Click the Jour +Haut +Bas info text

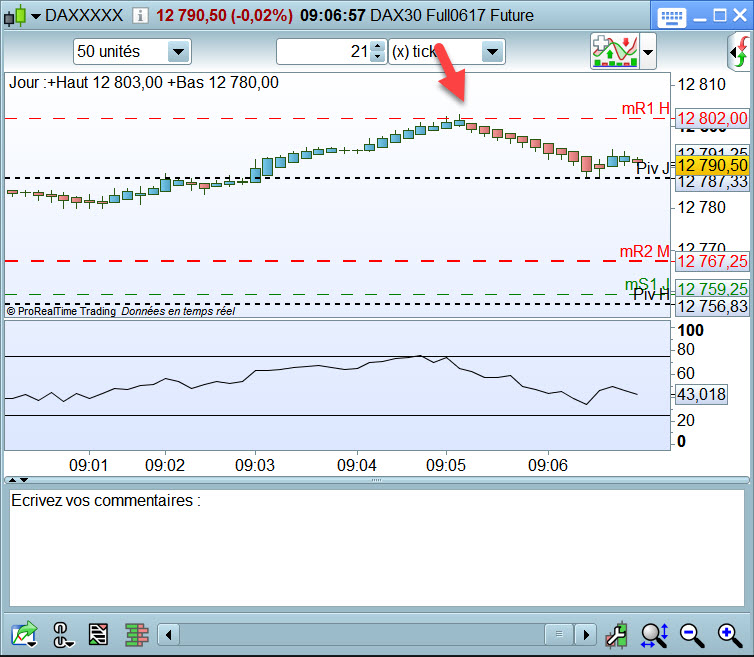[x=144, y=83]
